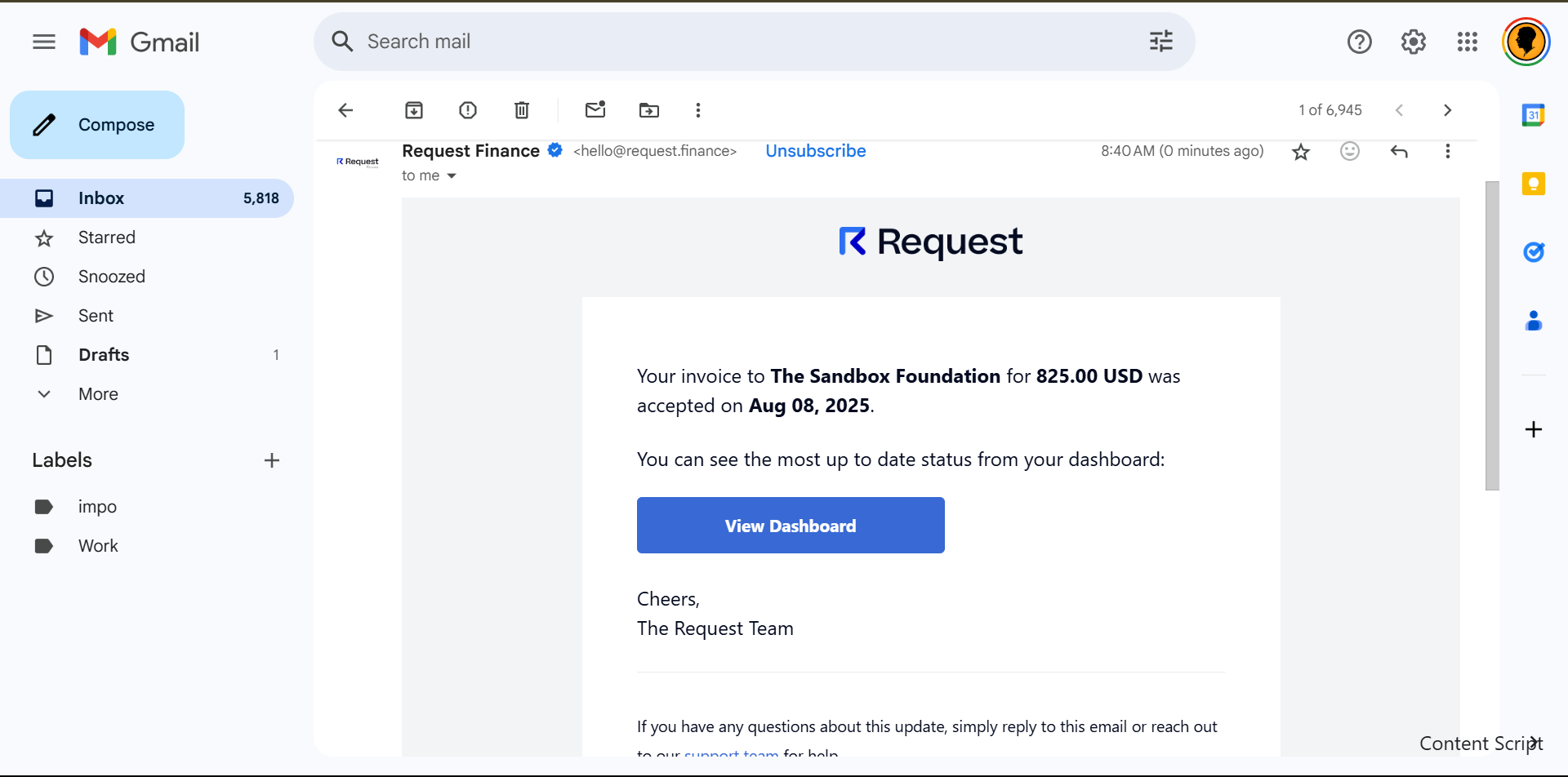Open the Move to folder icon

(649, 110)
